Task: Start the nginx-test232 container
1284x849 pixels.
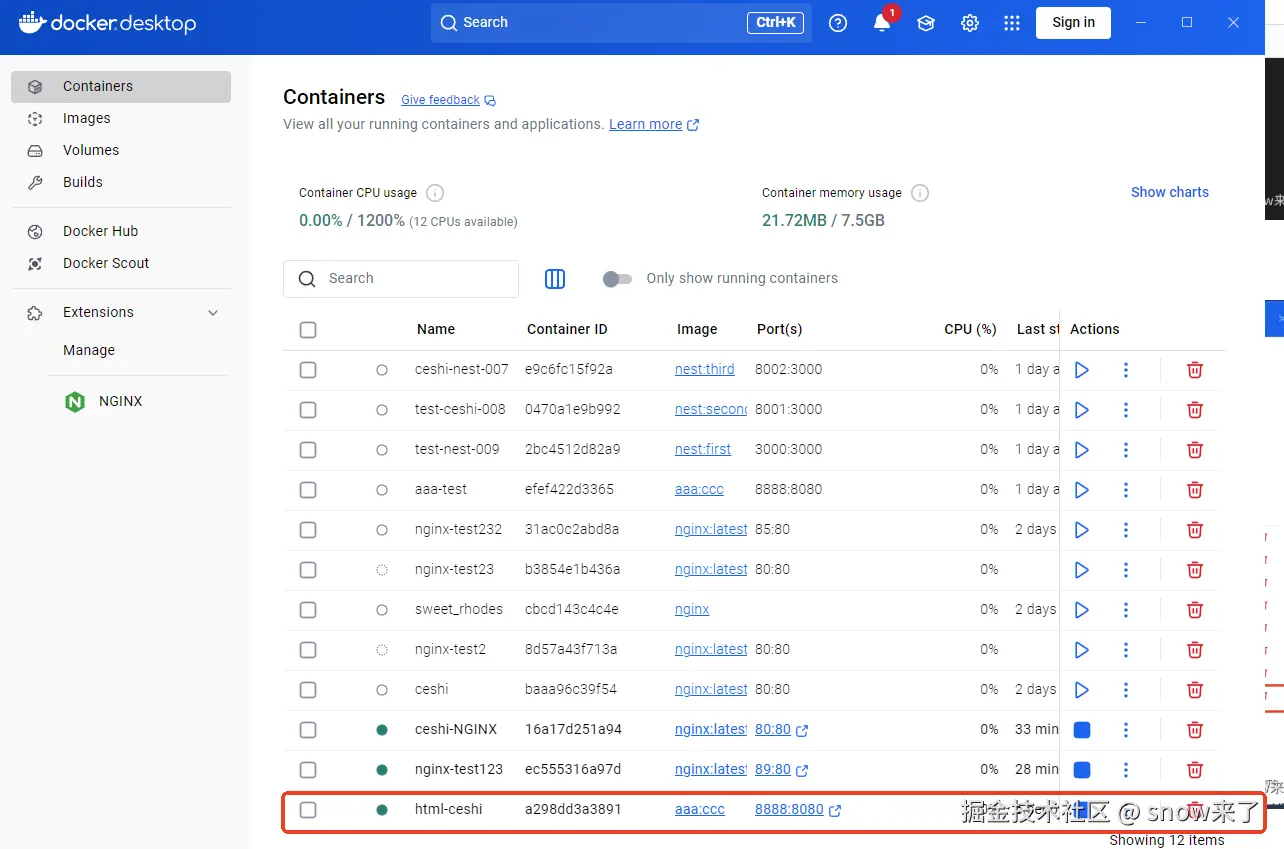Action: point(1081,530)
